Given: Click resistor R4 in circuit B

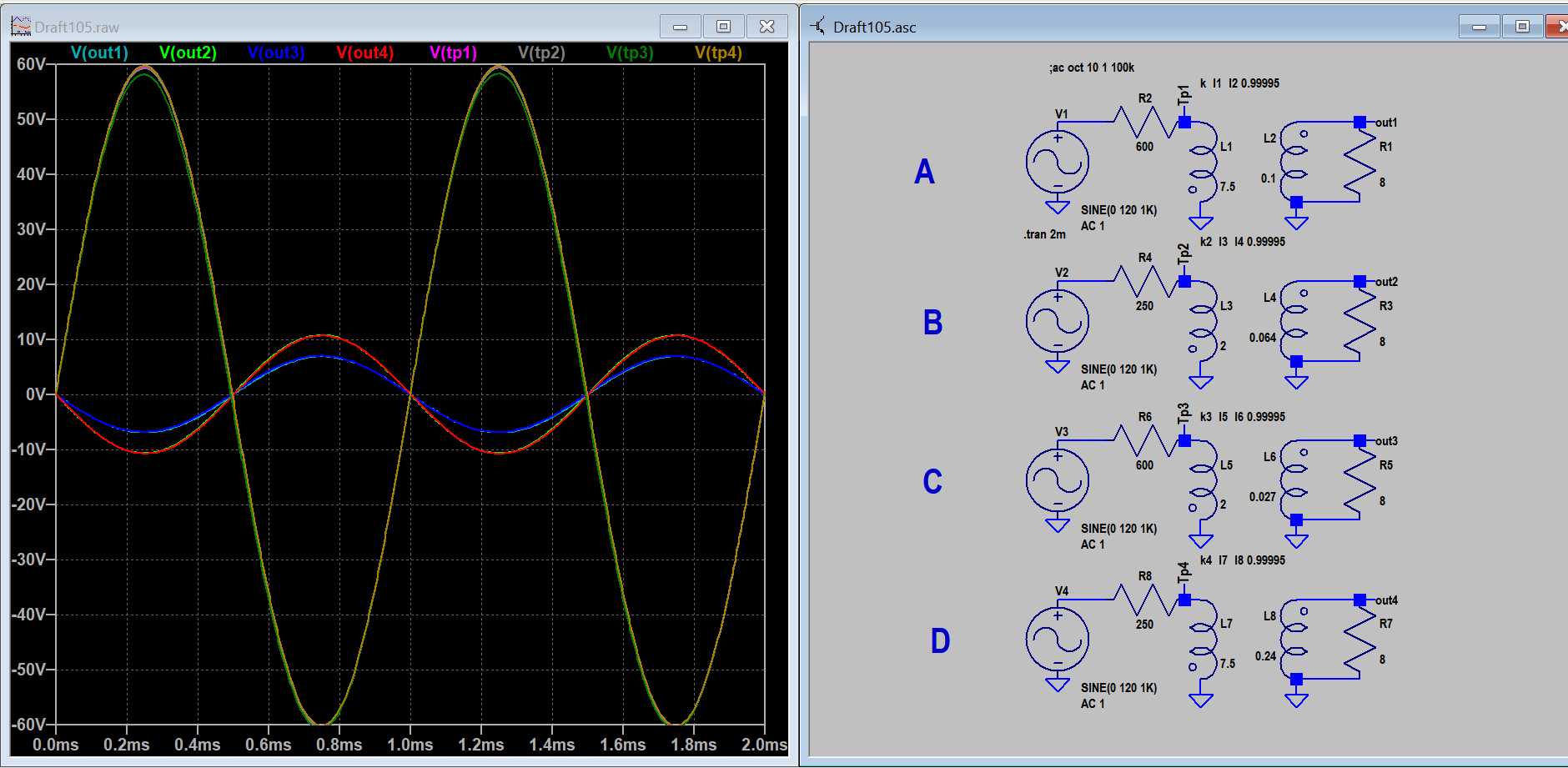Looking at the screenshot, I should click(x=1145, y=282).
